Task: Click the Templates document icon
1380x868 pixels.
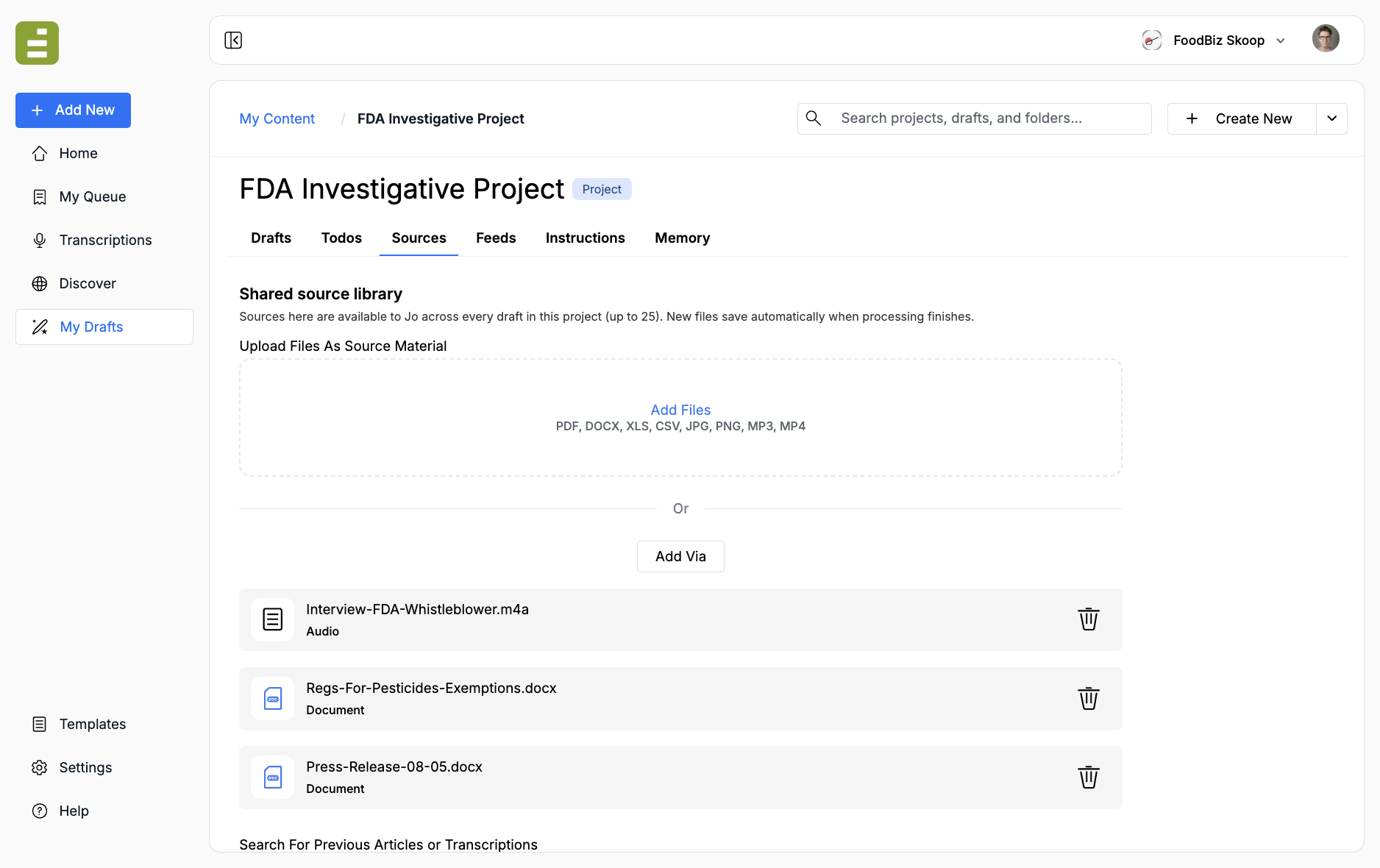Action: click(x=40, y=724)
